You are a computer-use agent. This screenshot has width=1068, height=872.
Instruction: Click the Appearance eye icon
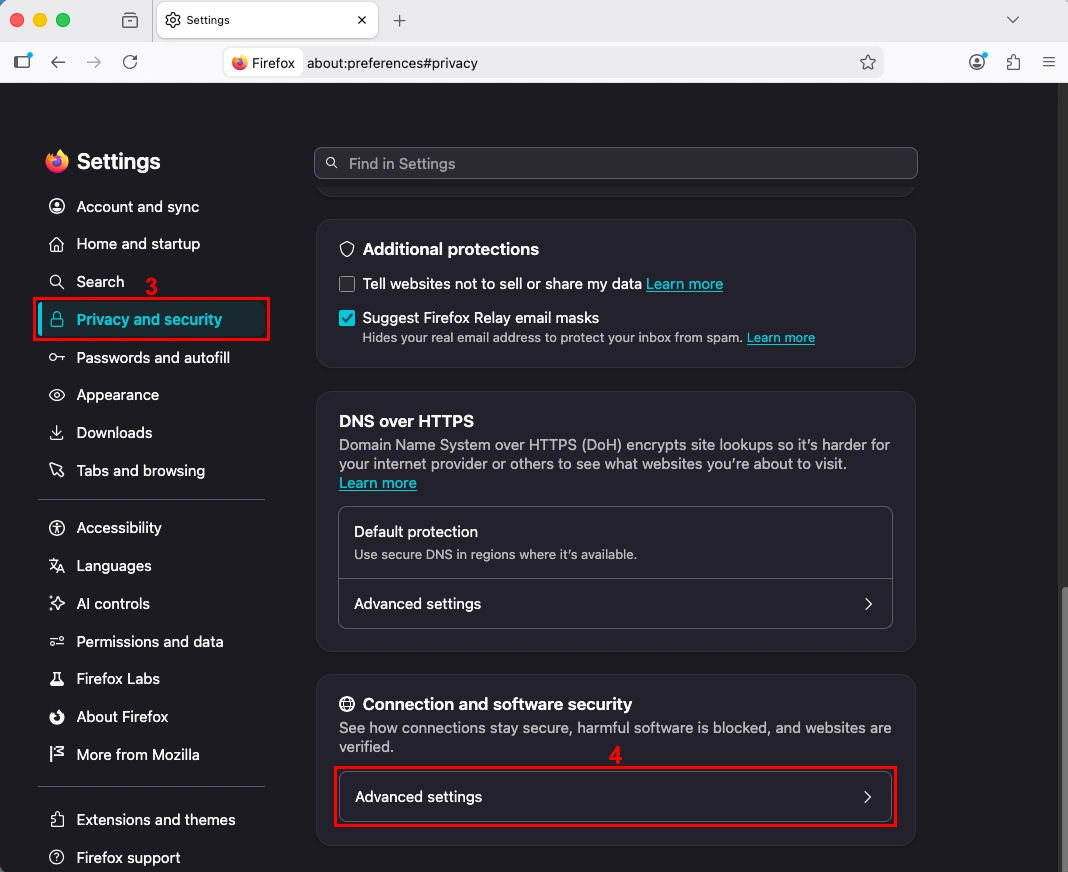click(57, 395)
